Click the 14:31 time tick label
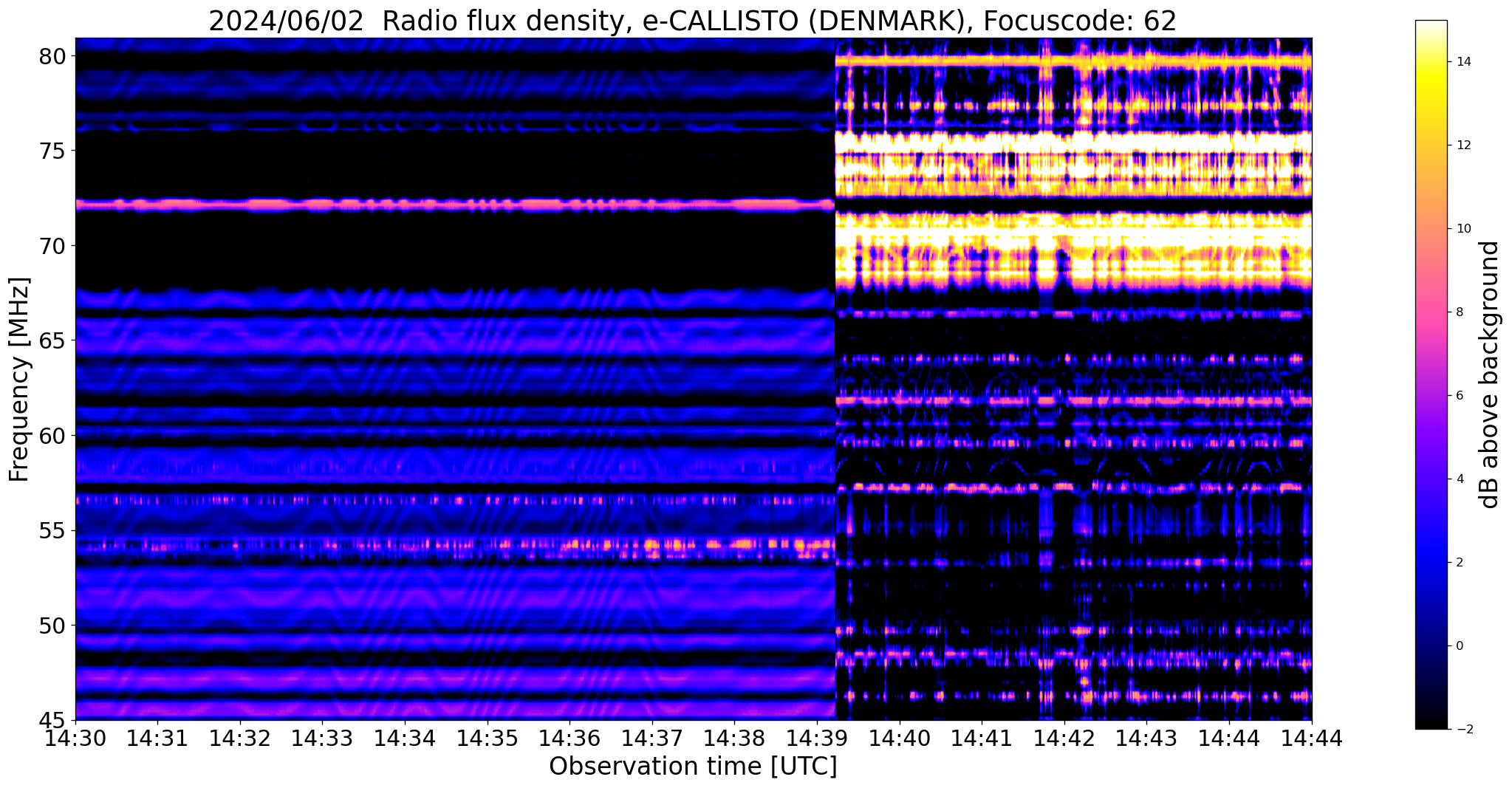 point(158,738)
